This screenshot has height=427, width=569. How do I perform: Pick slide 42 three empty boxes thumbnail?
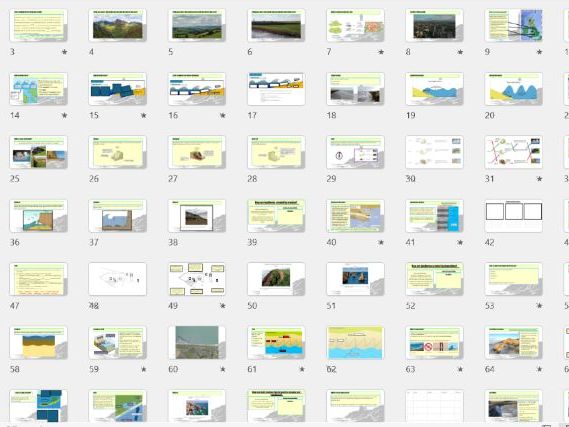click(513, 216)
